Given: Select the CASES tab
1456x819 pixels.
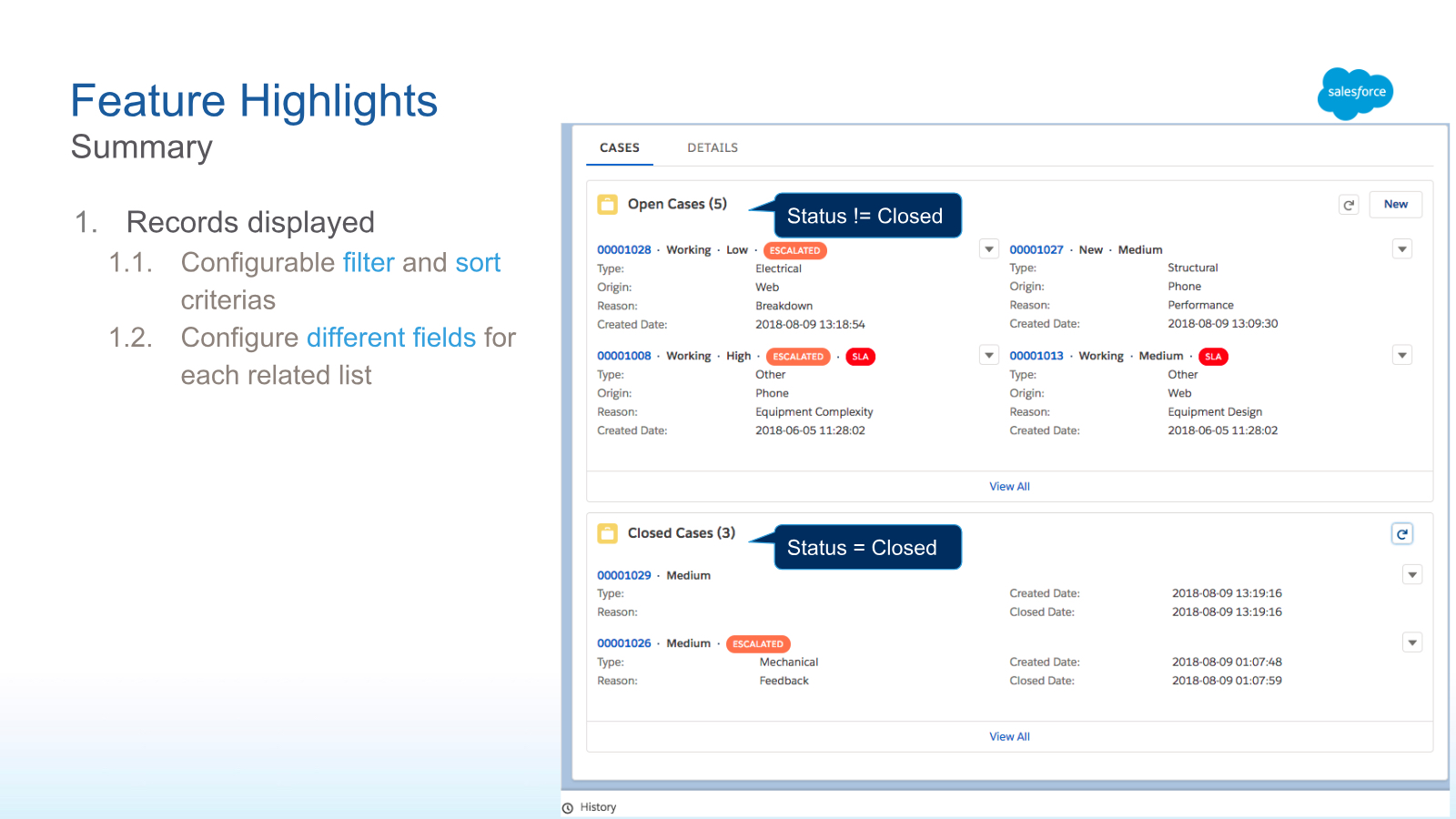Looking at the screenshot, I should click(x=620, y=147).
